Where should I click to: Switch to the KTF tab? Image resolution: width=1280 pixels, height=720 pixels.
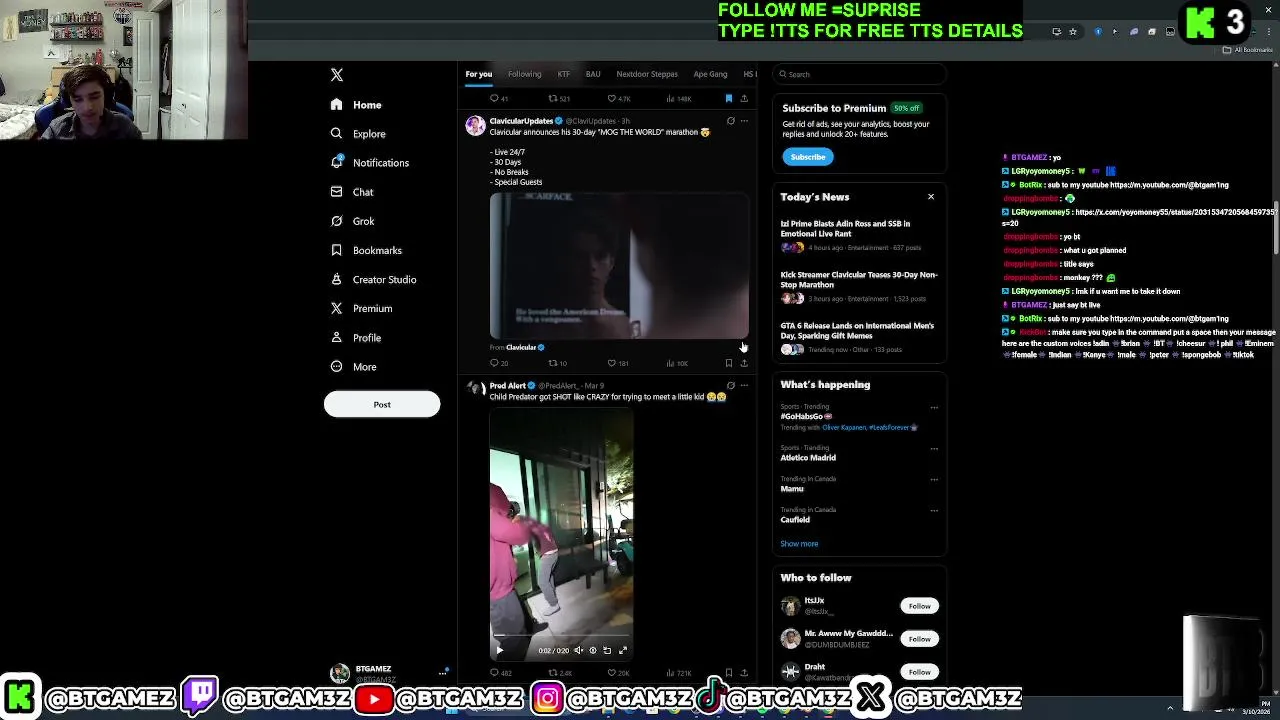coord(564,74)
